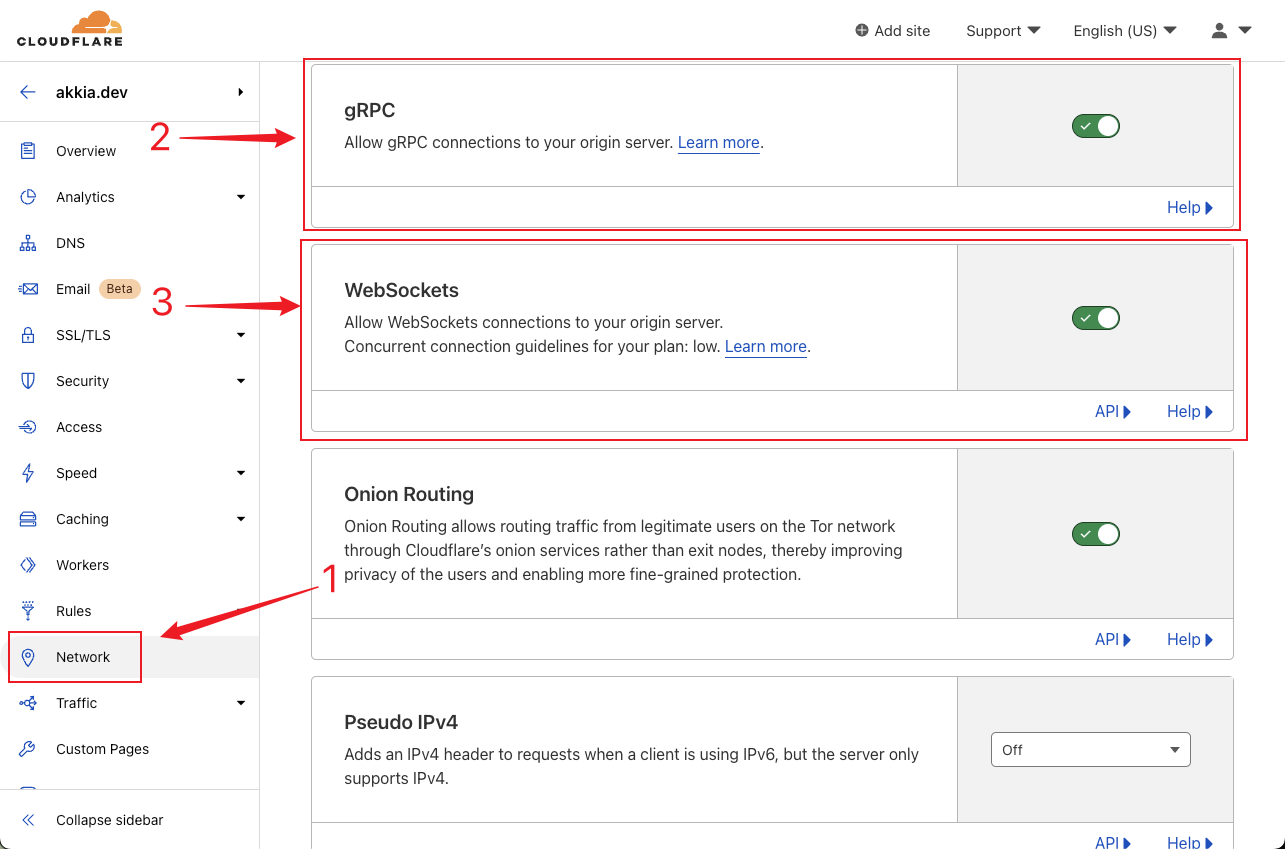Expand the WebSockets API section

1112,412
